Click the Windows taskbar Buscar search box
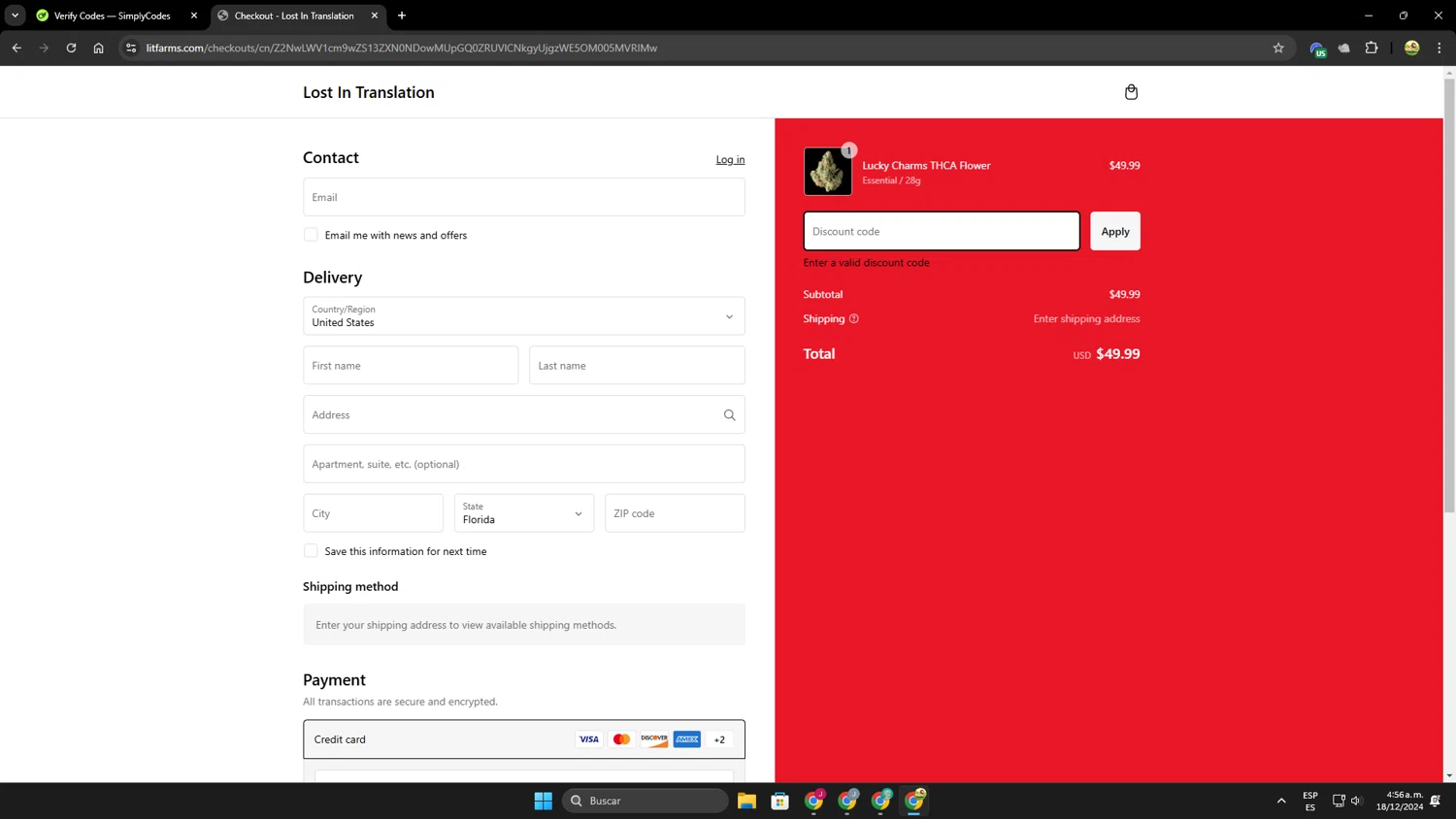 point(645,801)
